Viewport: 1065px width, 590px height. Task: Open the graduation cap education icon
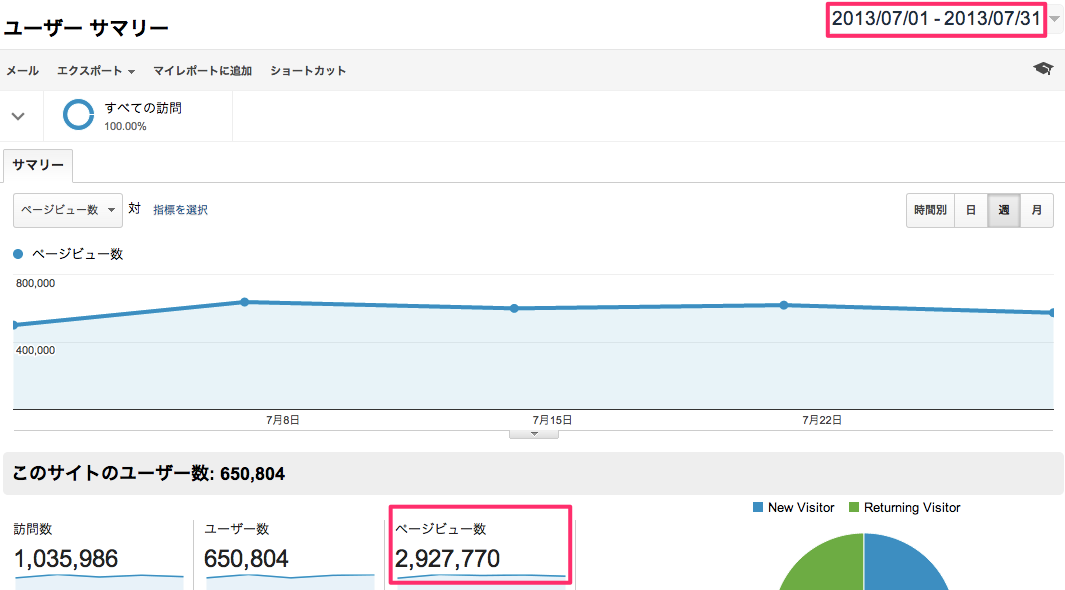tap(1043, 68)
